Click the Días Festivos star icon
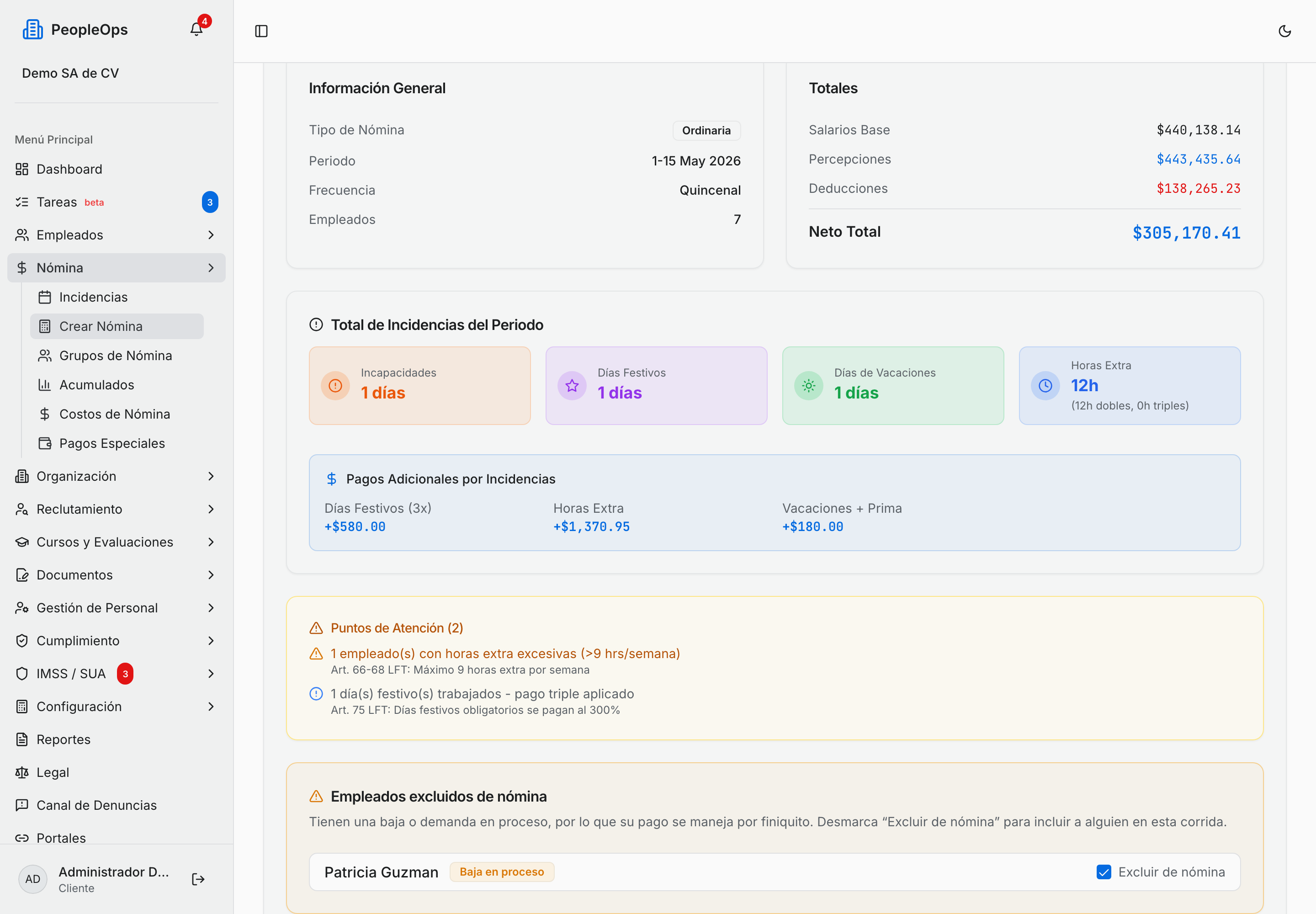 [x=572, y=385]
